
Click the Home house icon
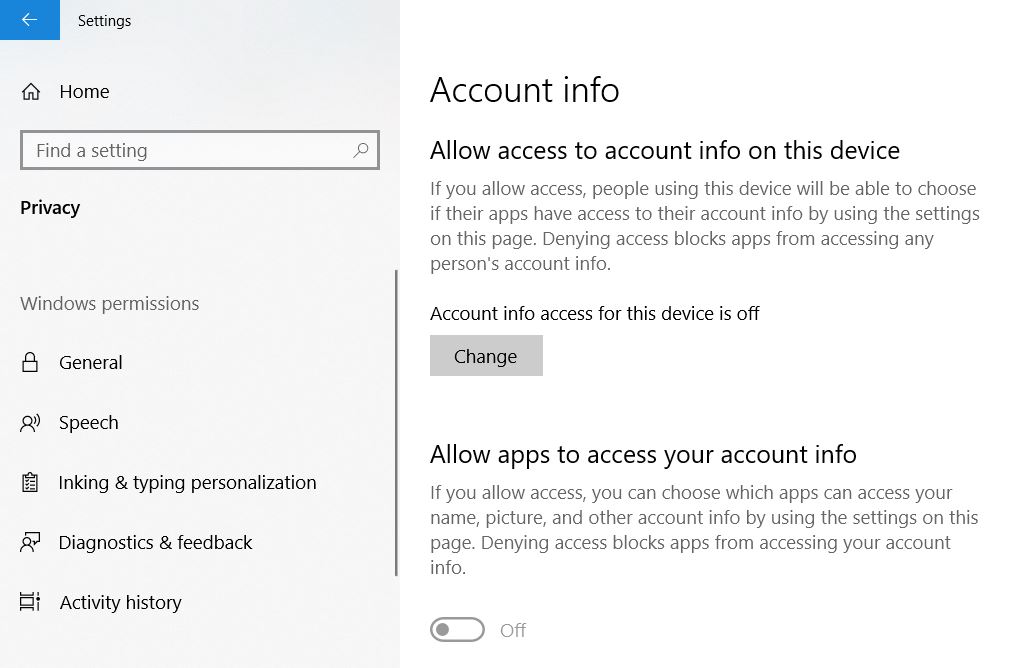point(31,92)
